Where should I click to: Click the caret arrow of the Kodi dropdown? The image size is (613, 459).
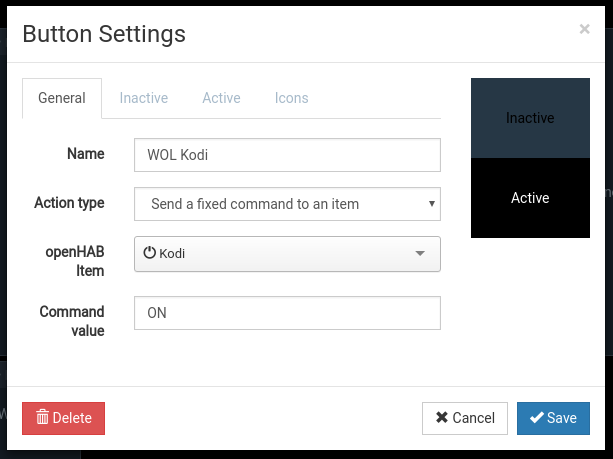[420, 254]
